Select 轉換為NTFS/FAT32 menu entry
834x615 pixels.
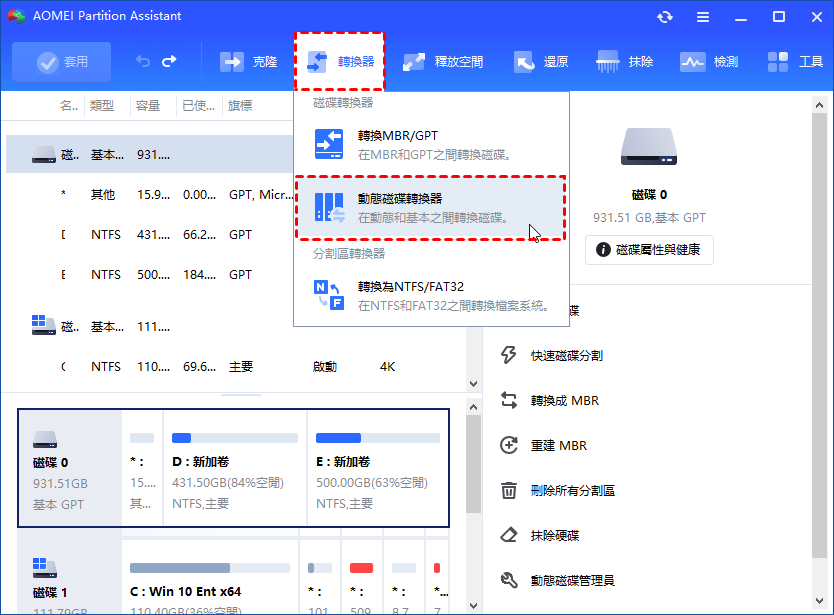pos(431,296)
